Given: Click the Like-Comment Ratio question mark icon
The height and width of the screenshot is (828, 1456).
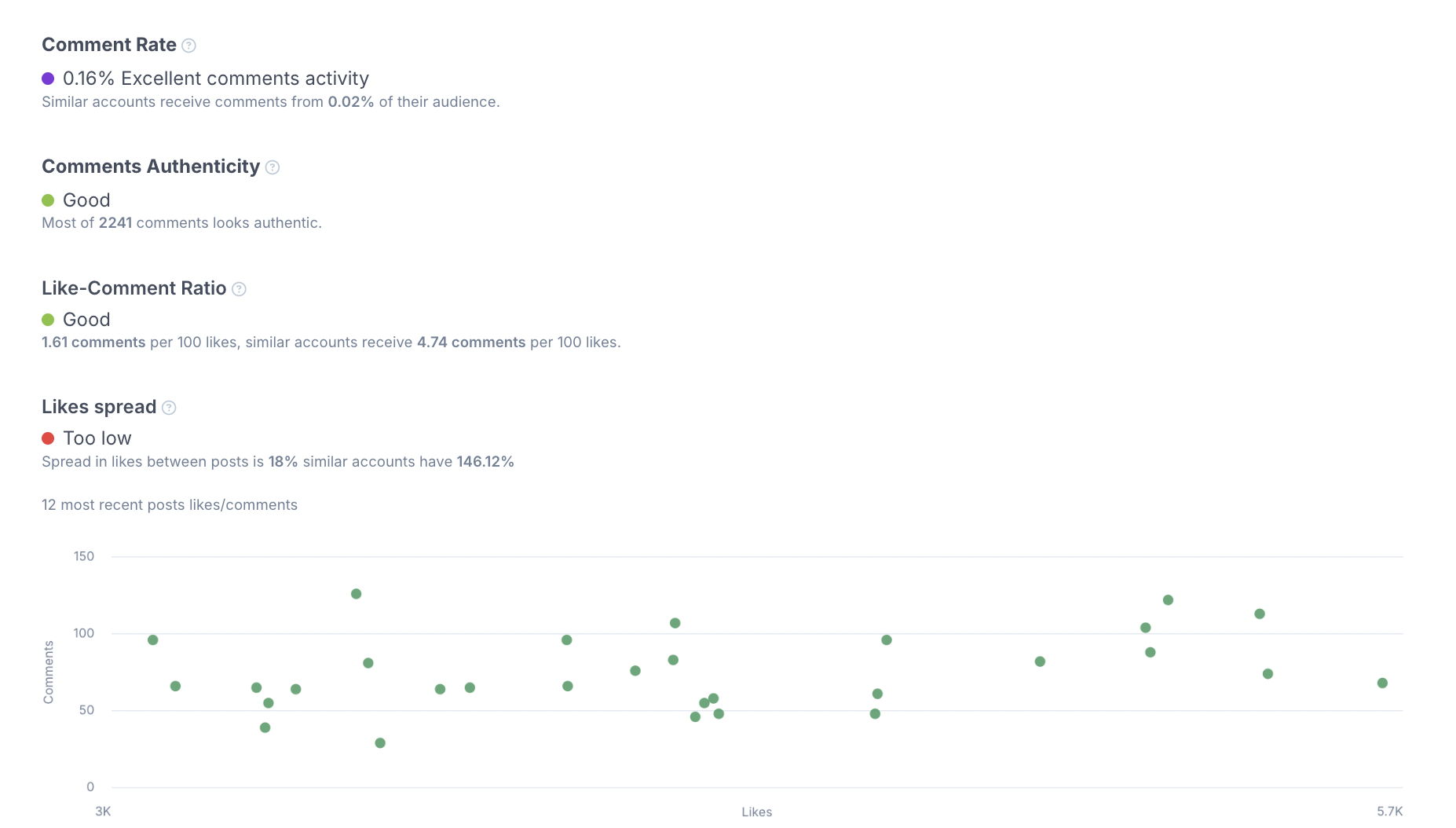Looking at the screenshot, I should (240, 289).
